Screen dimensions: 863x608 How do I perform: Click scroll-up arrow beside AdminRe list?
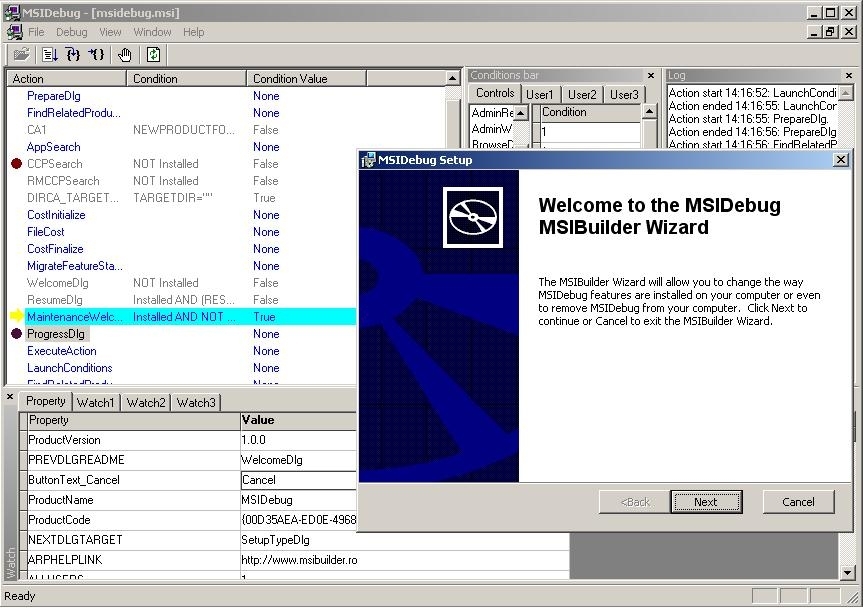521,113
